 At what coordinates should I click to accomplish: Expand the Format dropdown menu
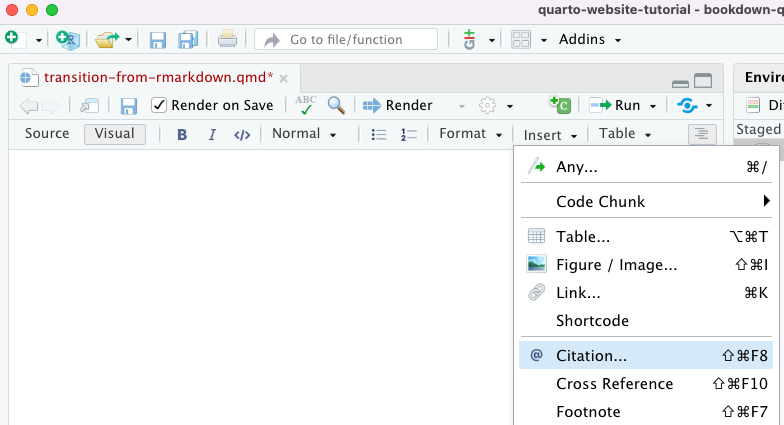(470, 134)
